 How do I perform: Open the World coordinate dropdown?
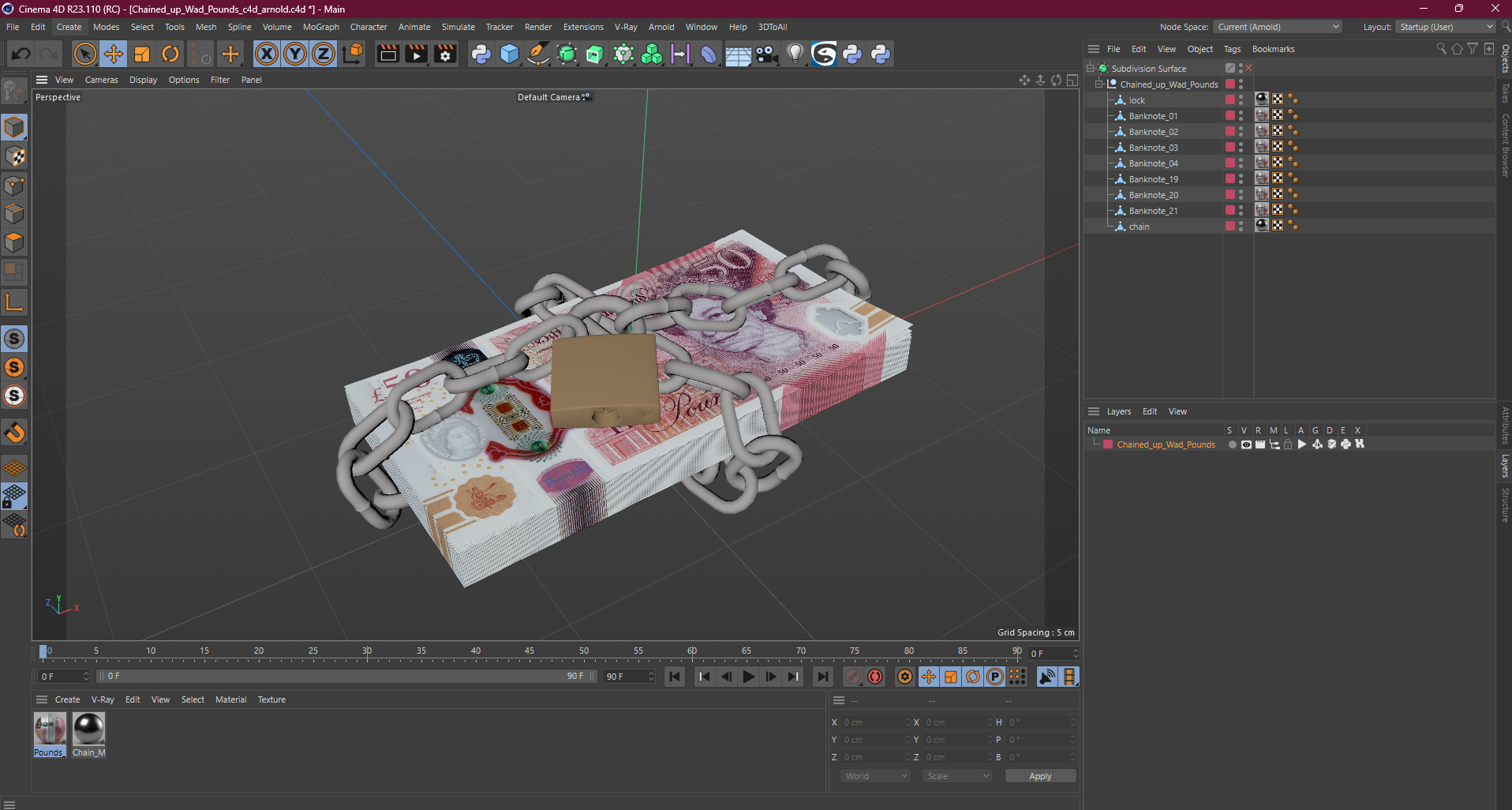click(876, 776)
